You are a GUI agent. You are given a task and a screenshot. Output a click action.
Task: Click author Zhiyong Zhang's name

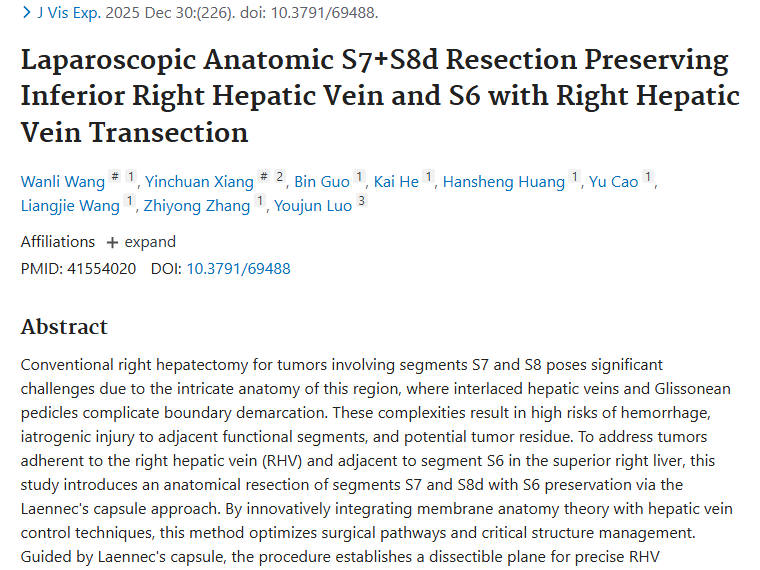click(x=197, y=206)
